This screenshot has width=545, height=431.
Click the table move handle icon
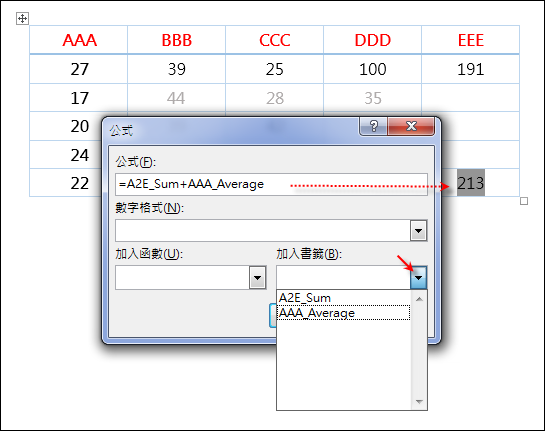(22, 18)
